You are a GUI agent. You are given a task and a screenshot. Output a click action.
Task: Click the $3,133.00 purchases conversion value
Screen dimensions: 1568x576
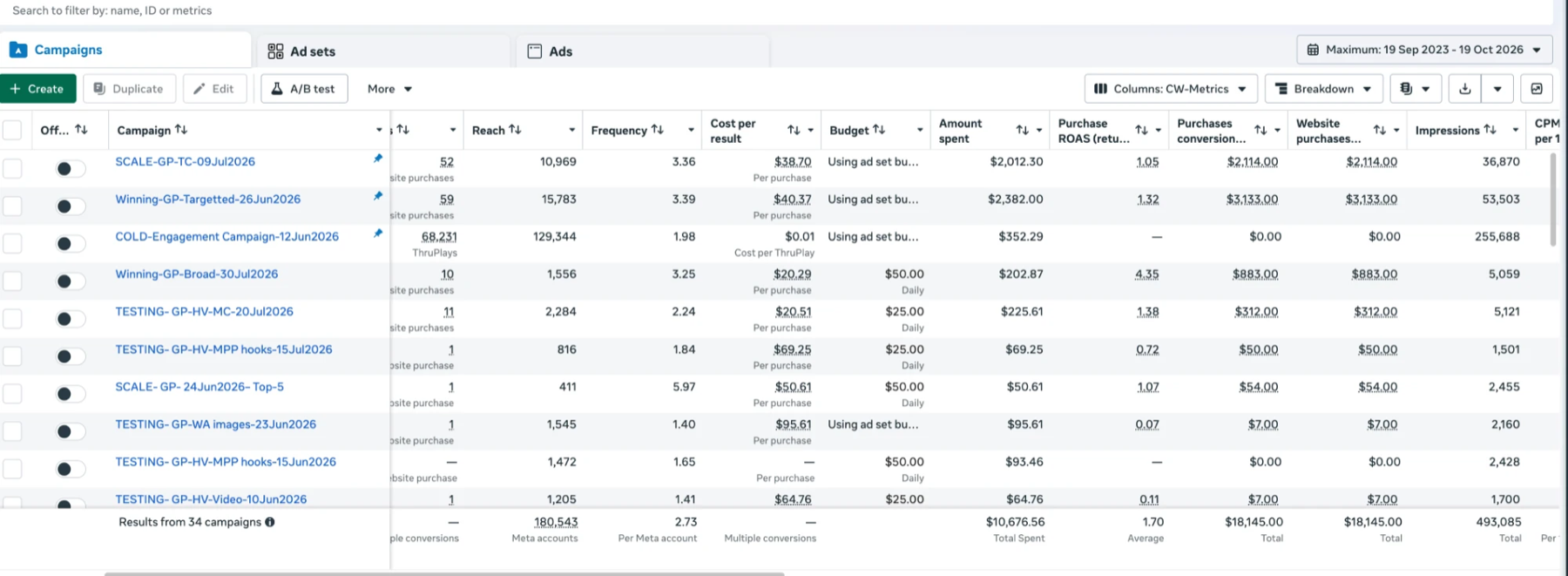(1252, 199)
